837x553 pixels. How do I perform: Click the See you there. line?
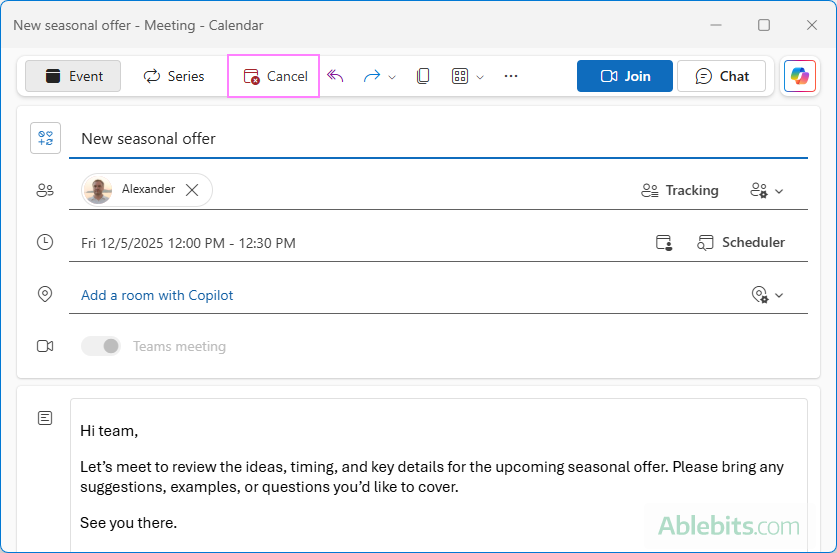tap(129, 523)
